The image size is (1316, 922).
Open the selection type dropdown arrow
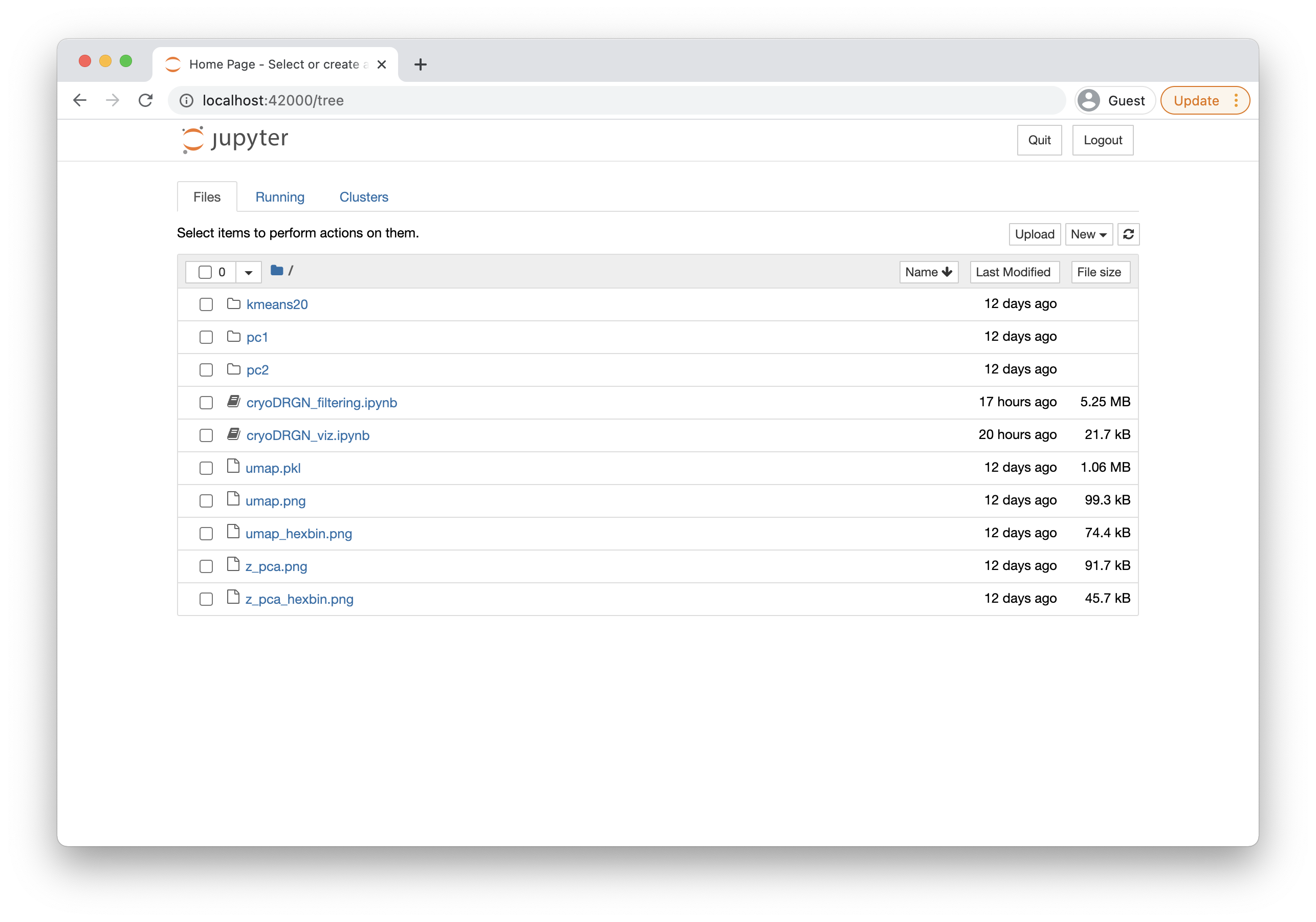[248, 272]
